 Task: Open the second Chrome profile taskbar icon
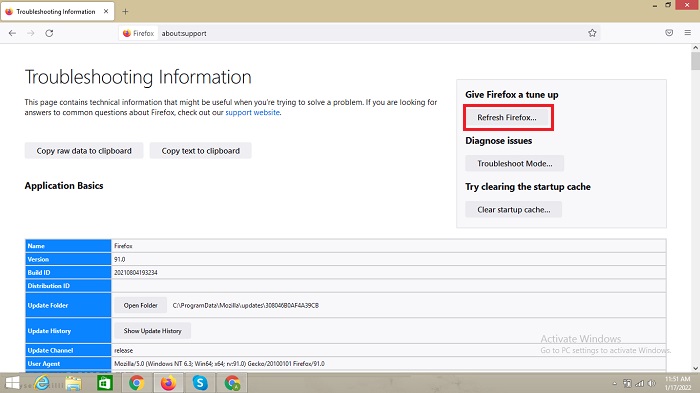click(x=232, y=383)
